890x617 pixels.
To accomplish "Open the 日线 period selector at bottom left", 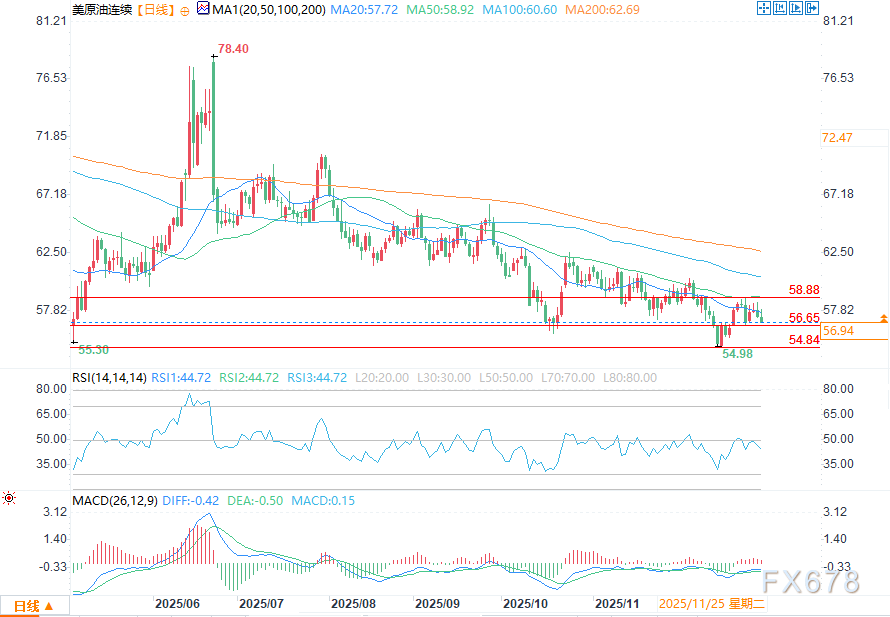I will coord(34,606).
